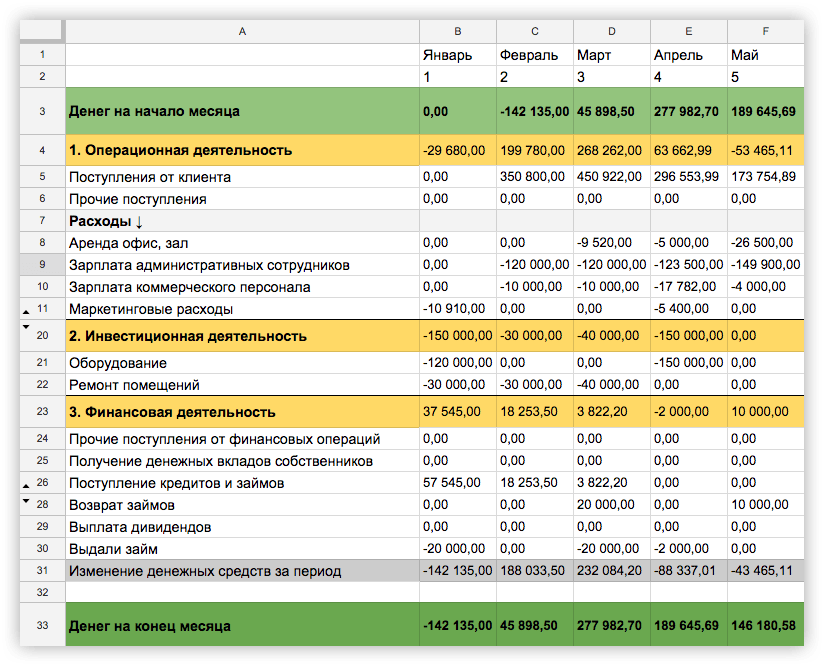Click value '296 553,99' client receipts
This screenshot has width=824, height=666.
click(x=689, y=177)
